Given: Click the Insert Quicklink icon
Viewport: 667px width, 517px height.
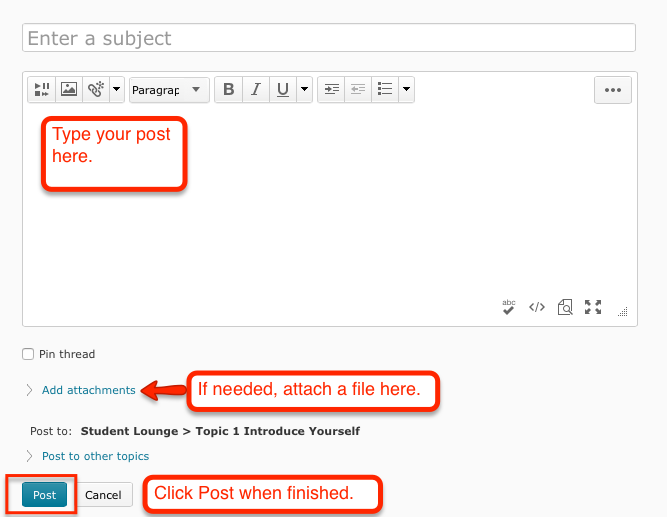Looking at the screenshot, I should 95,90.
